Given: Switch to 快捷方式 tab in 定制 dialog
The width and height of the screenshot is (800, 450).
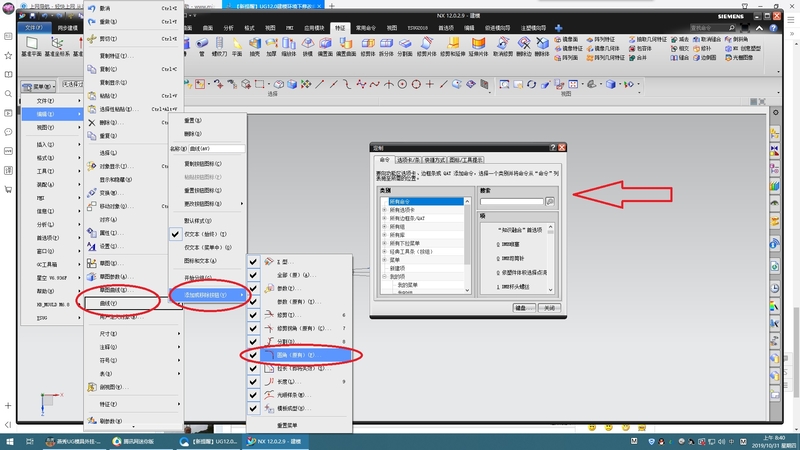Looking at the screenshot, I should point(434,160).
